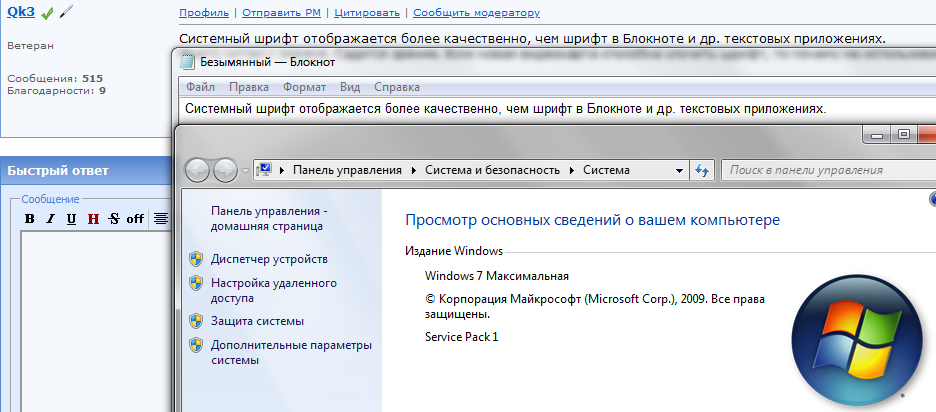The width and height of the screenshot is (936, 412).
Task: Click the 'Цитировать' link
Action: tap(369, 13)
